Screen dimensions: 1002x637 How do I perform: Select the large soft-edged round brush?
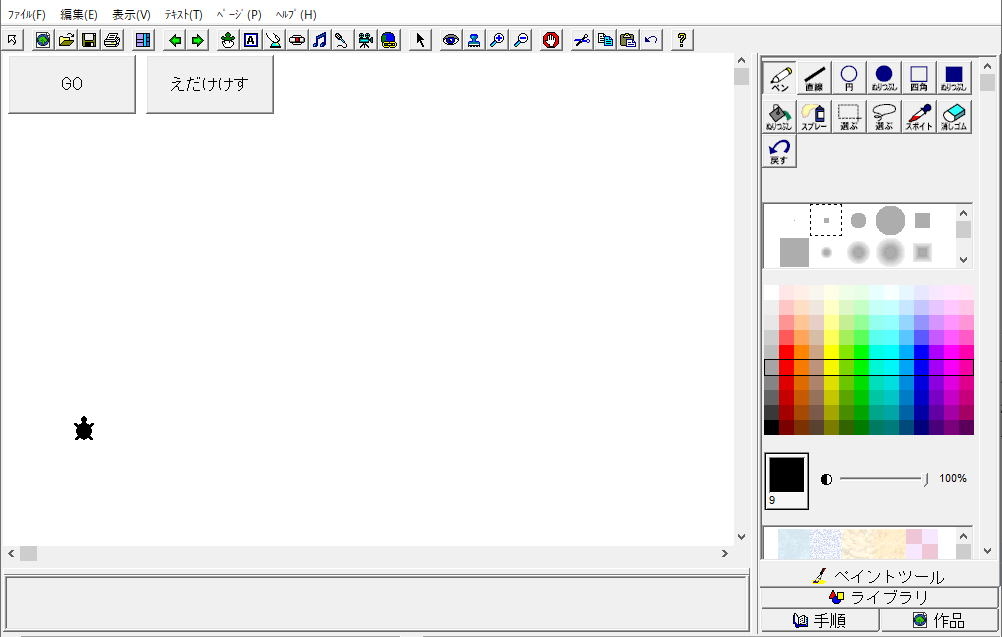tap(890, 252)
